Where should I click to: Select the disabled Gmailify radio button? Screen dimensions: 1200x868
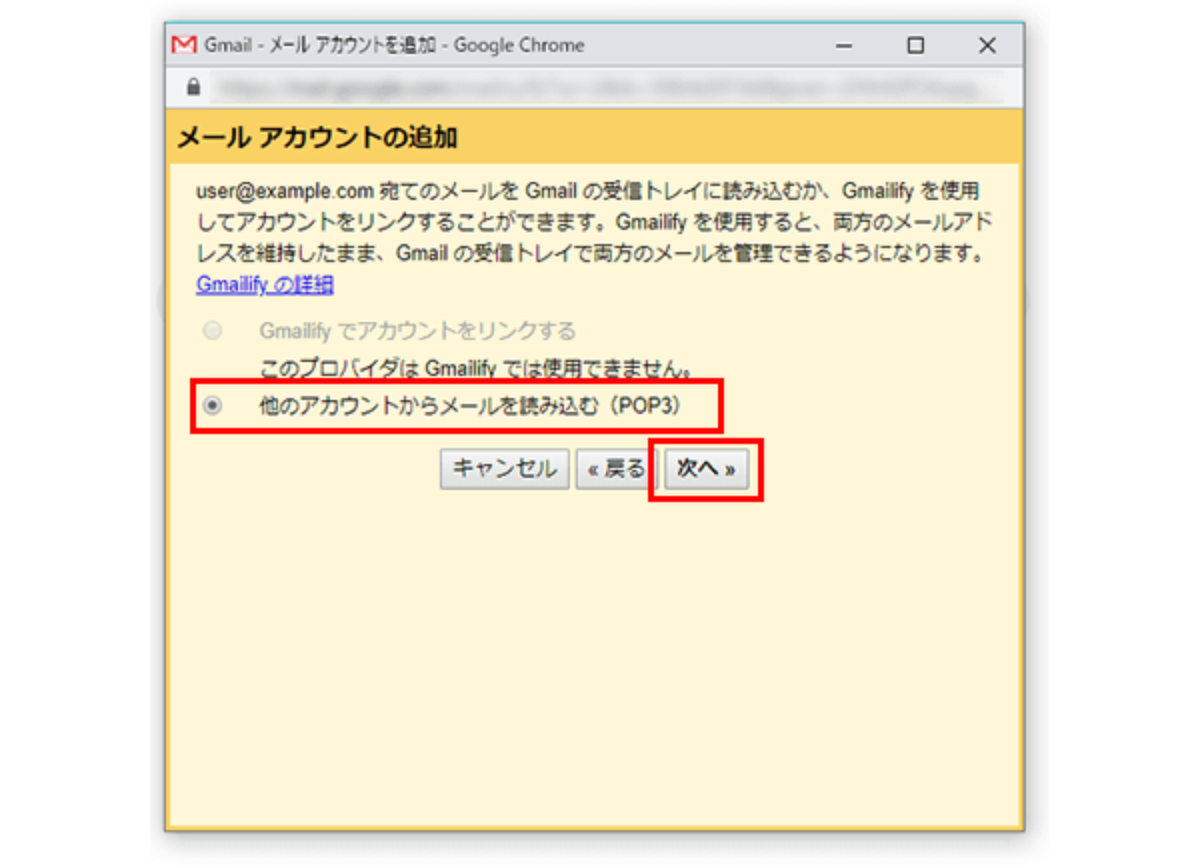coord(212,331)
